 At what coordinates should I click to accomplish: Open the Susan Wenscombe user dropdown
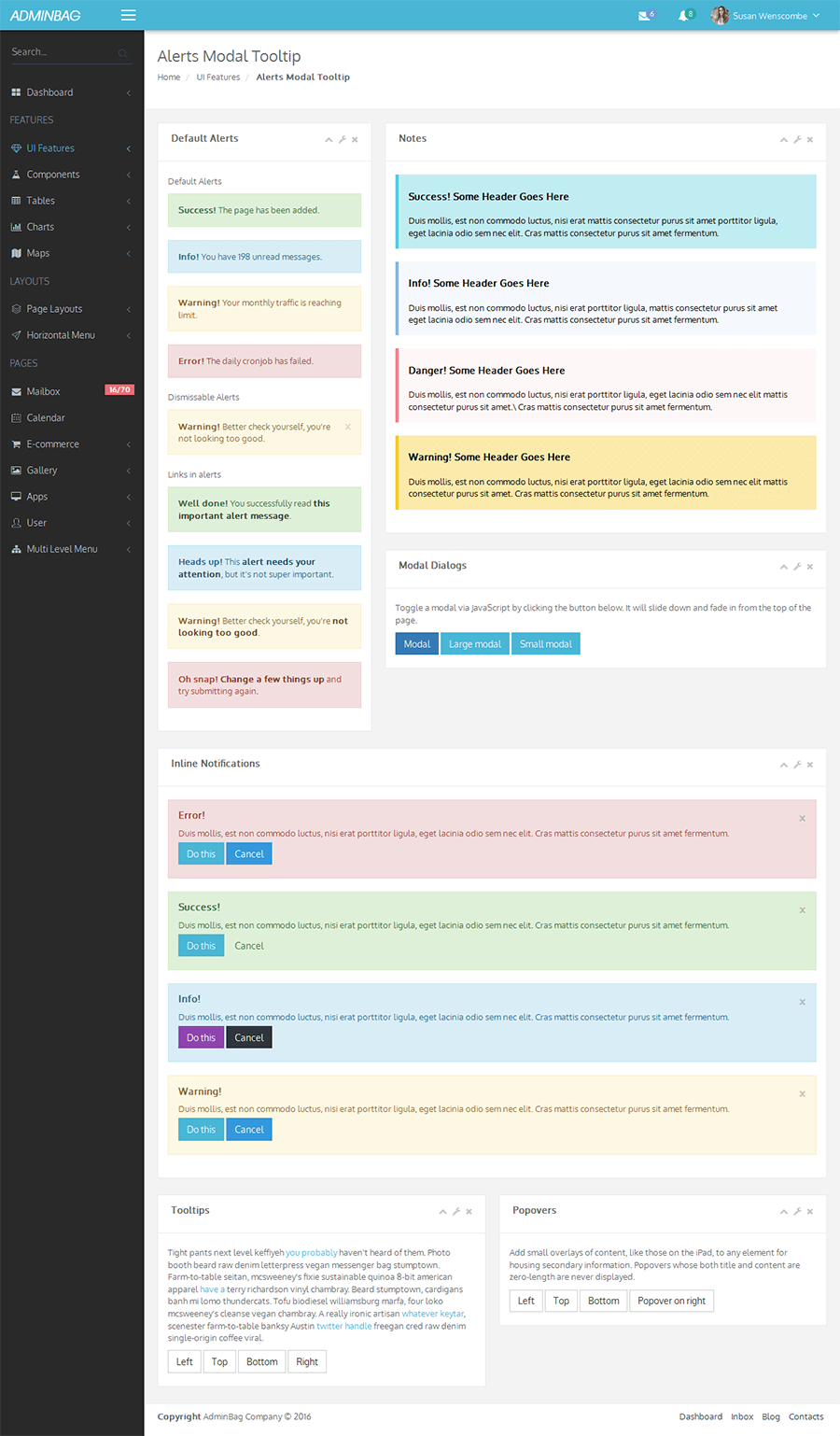pos(767,15)
